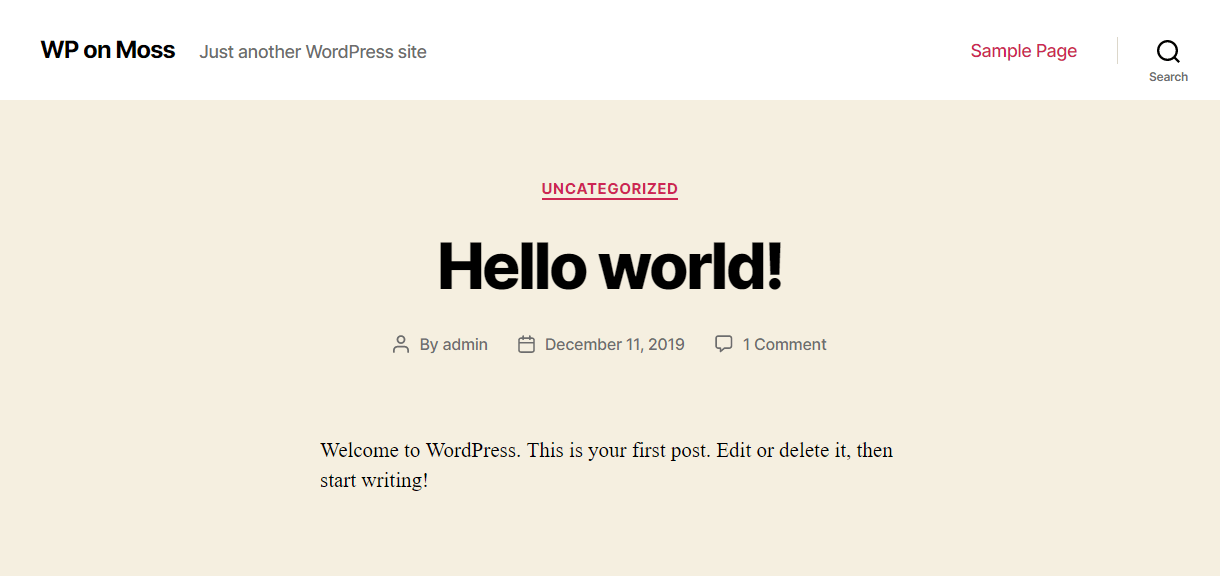The width and height of the screenshot is (1220, 576).
Task: Jump to the 1 Comment link
Action: click(784, 345)
